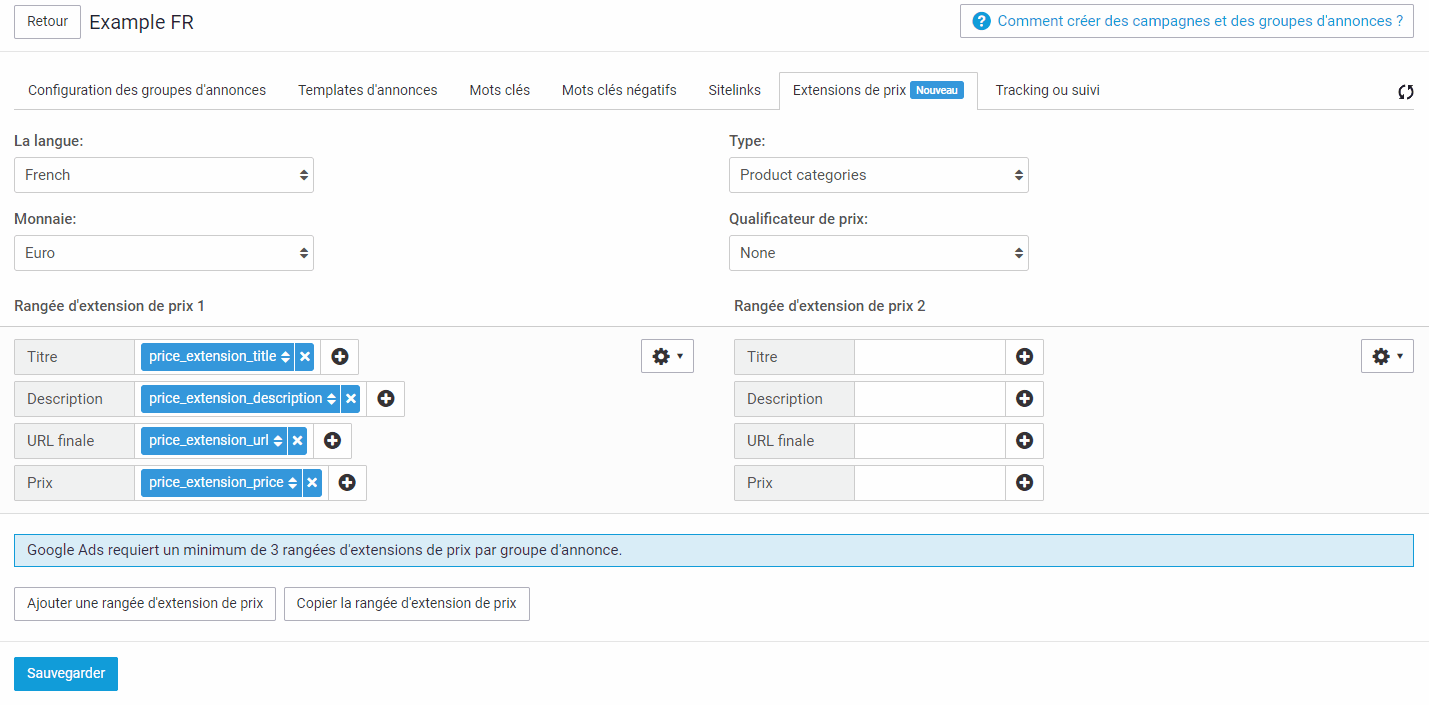Click the Google Ads minimum rows notice
Screen dimensions: 1429x705
tap(714, 551)
